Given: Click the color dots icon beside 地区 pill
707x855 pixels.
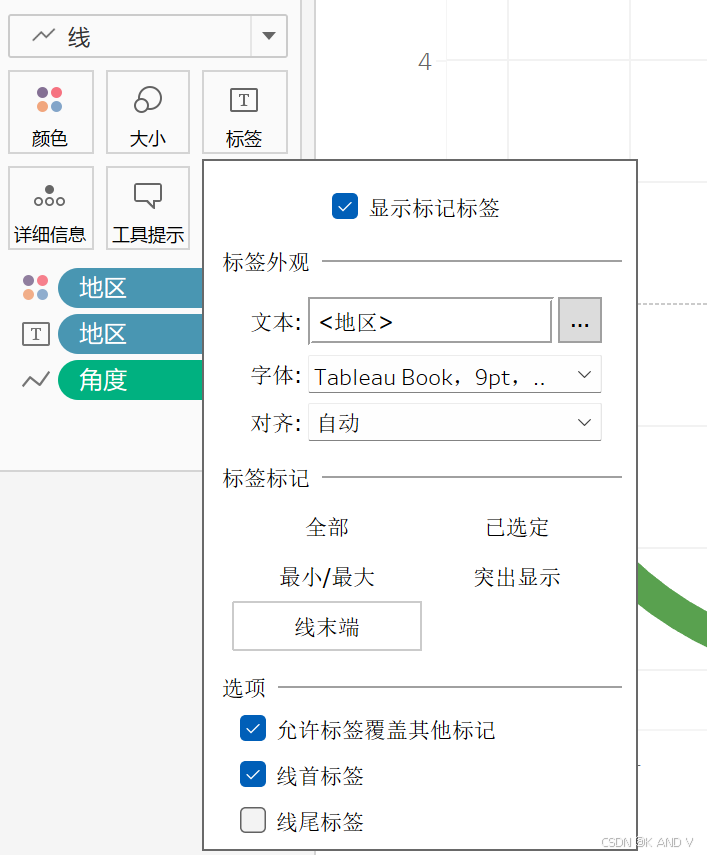Looking at the screenshot, I should pos(35,287).
